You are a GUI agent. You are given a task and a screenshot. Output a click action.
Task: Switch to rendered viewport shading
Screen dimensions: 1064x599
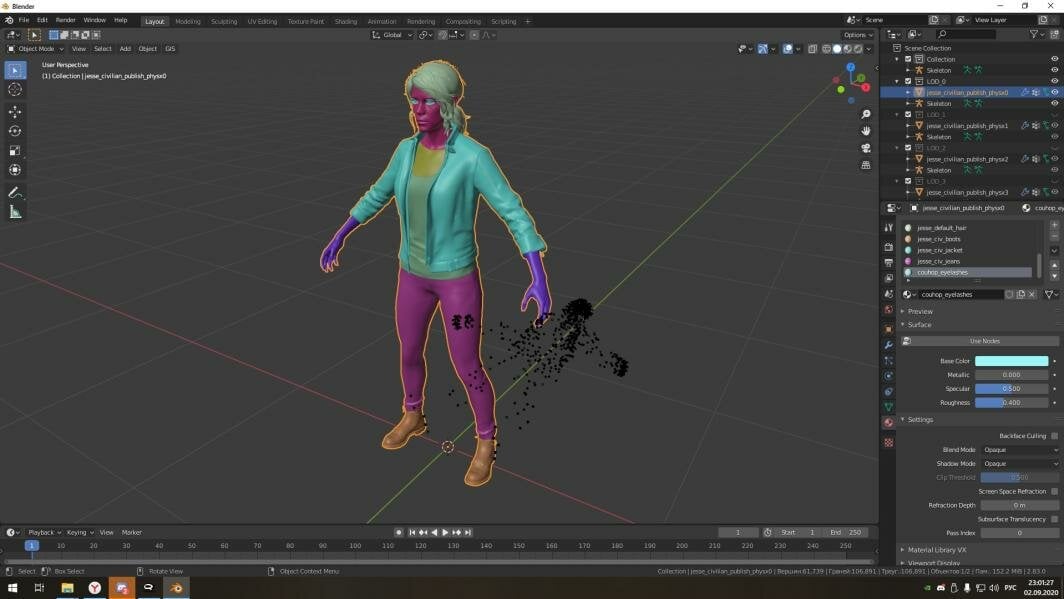tap(858, 49)
